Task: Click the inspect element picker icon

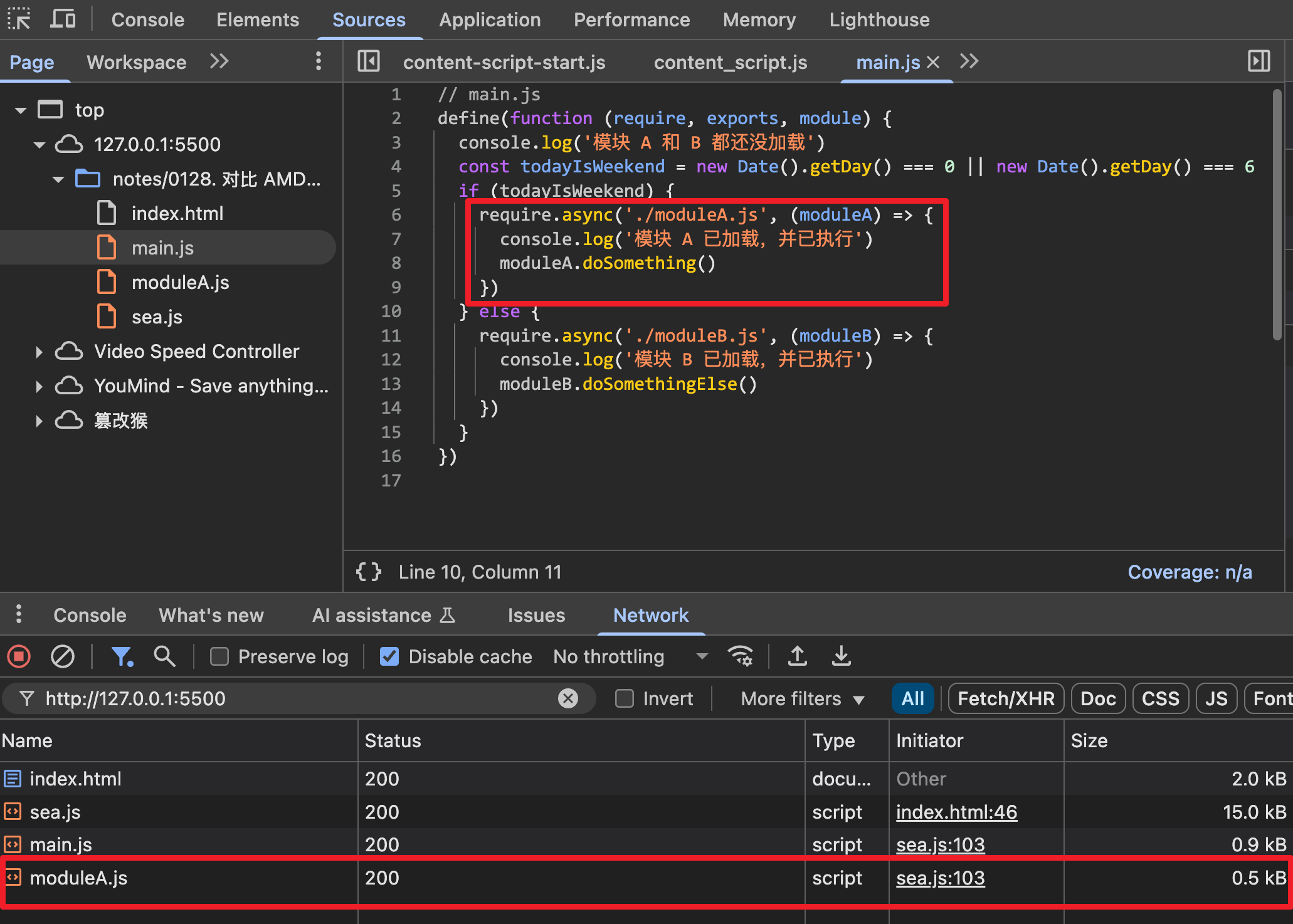Action: point(19,19)
